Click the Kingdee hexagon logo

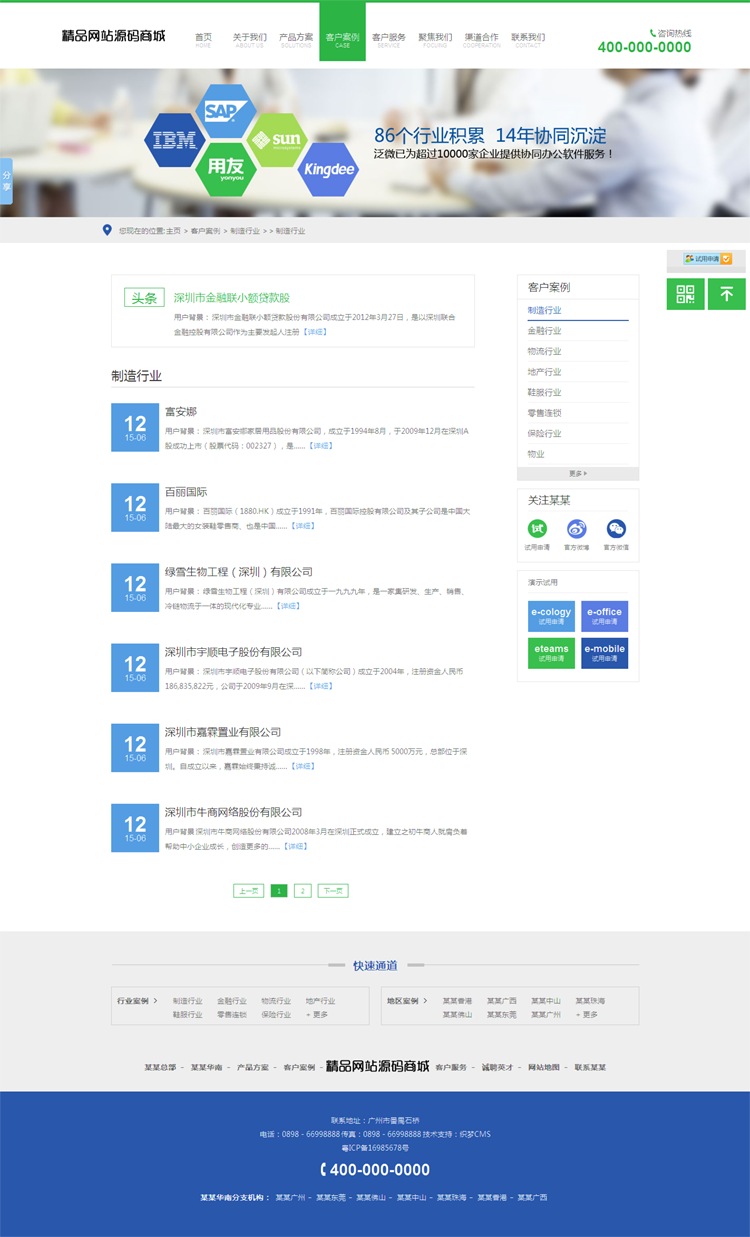point(328,169)
